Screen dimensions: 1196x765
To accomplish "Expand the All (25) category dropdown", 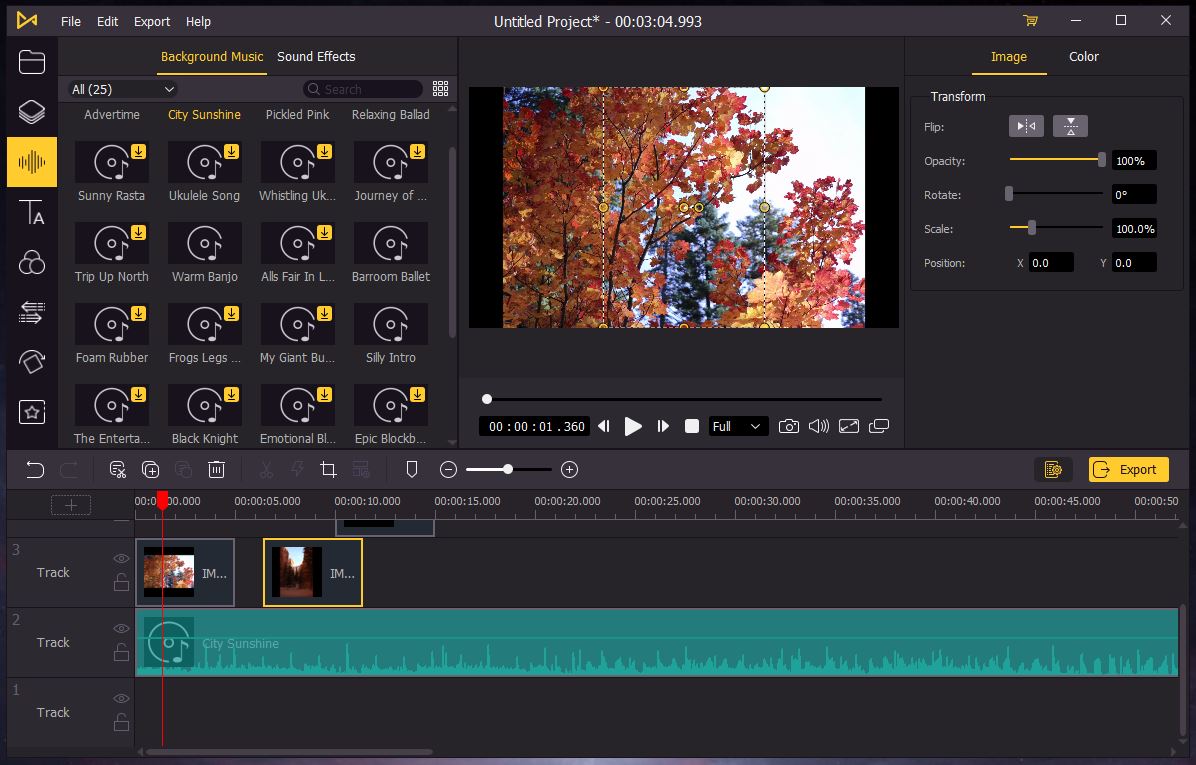I will tap(123, 89).
